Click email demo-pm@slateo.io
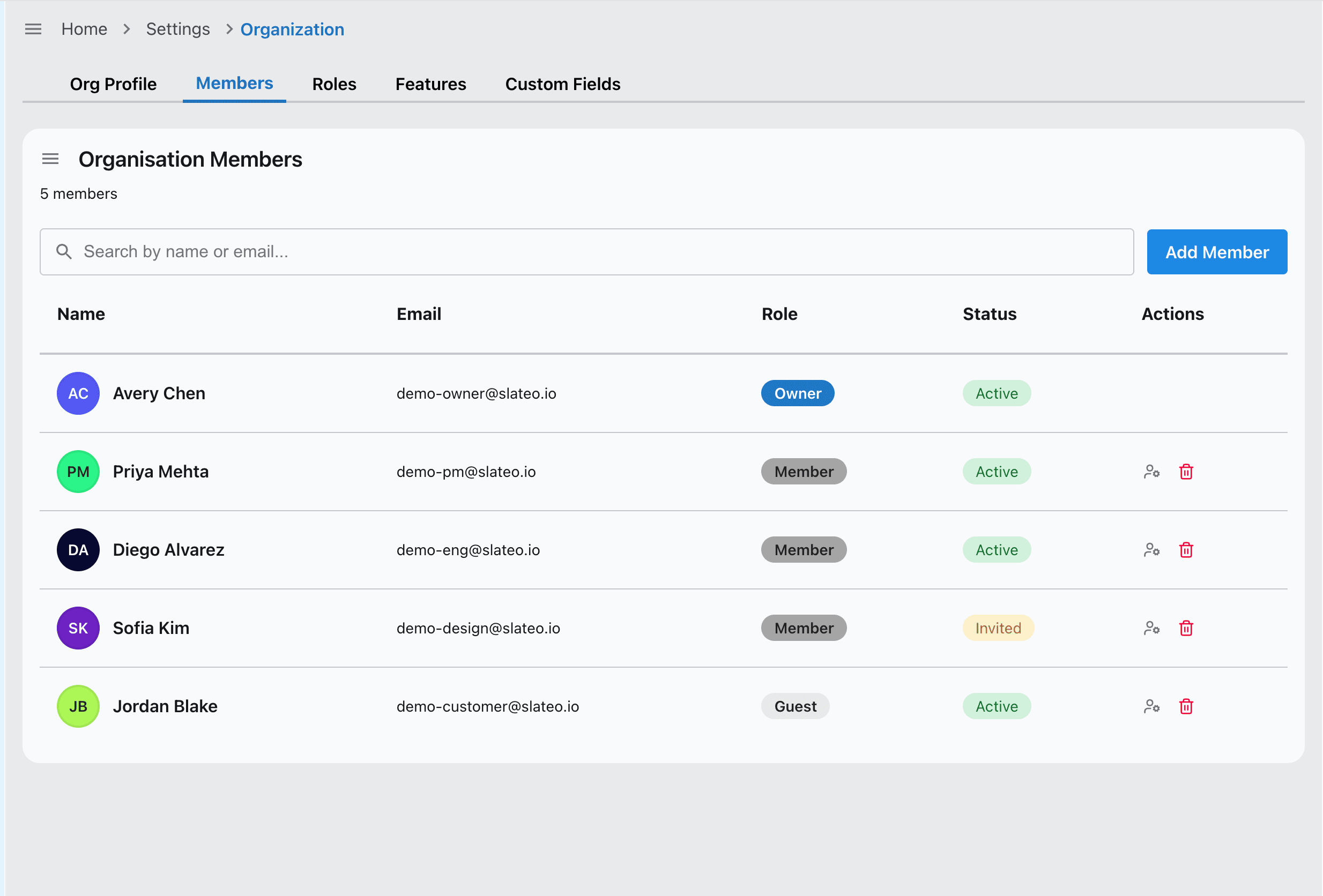This screenshot has width=1323, height=896. click(466, 472)
